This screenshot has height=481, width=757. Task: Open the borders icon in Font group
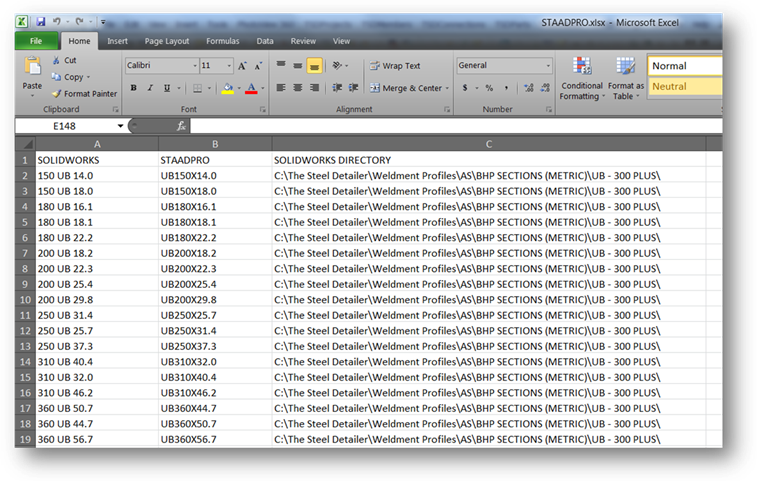click(197, 88)
